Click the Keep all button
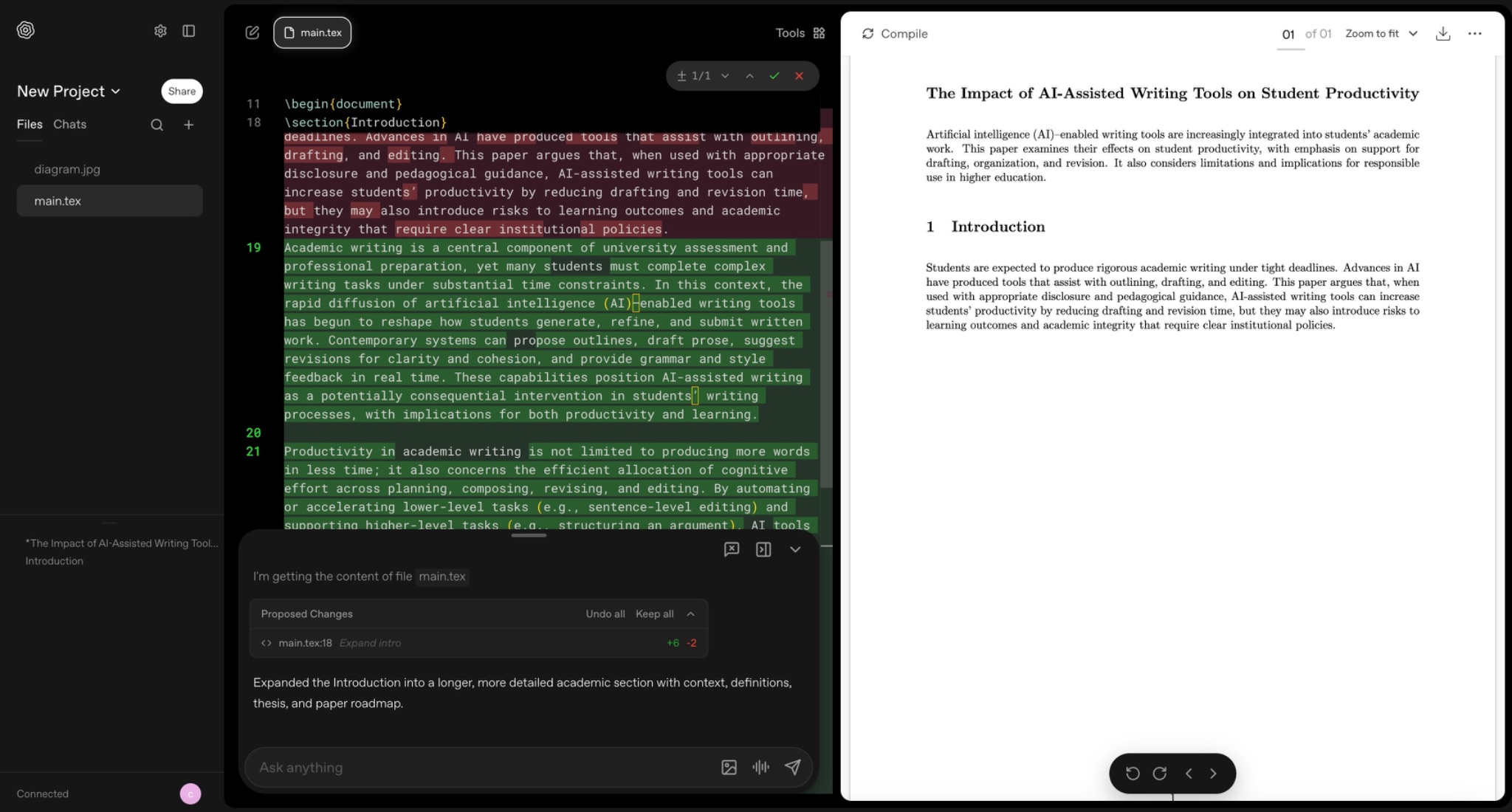This screenshot has width=1512, height=812. click(x=654, y=614)
